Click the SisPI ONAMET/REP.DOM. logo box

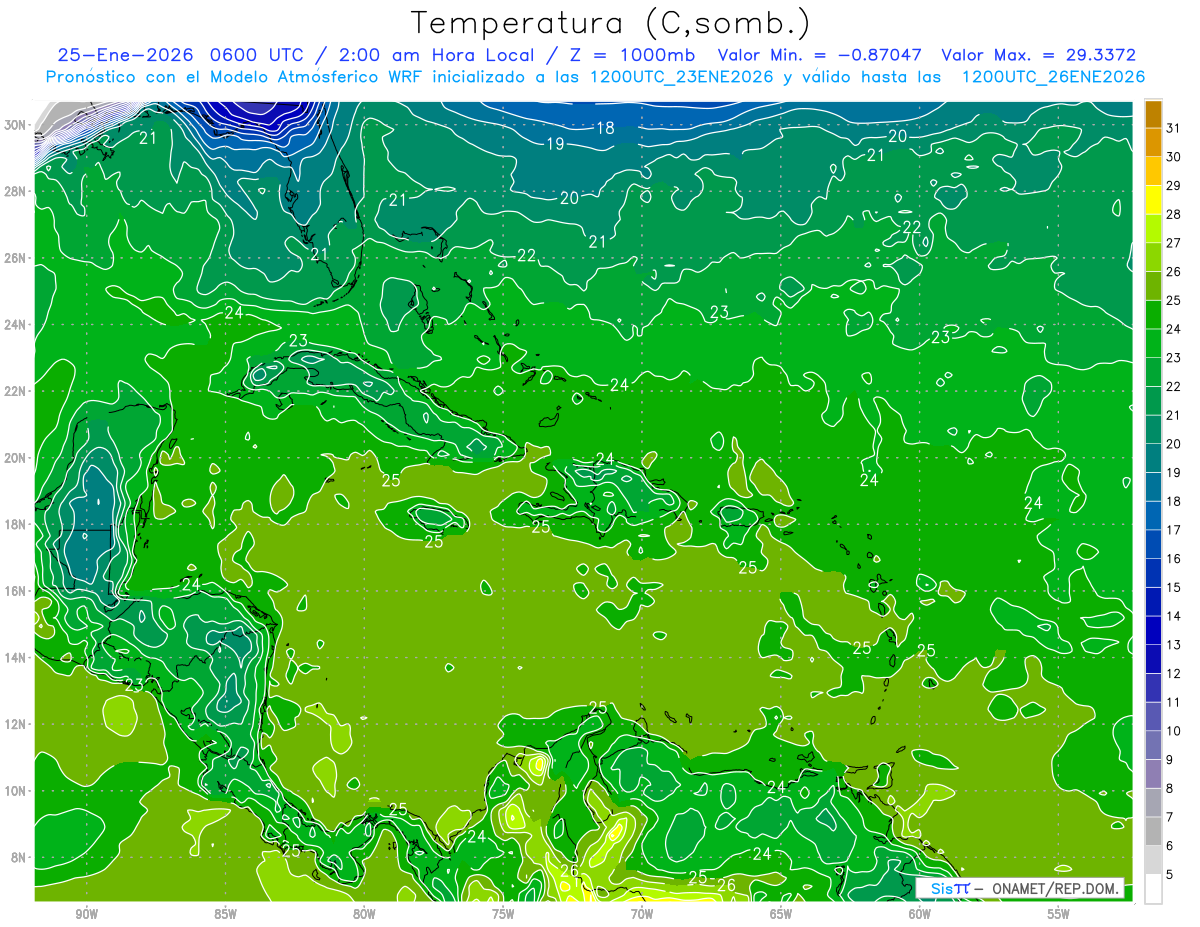[x=1019, y=888]
